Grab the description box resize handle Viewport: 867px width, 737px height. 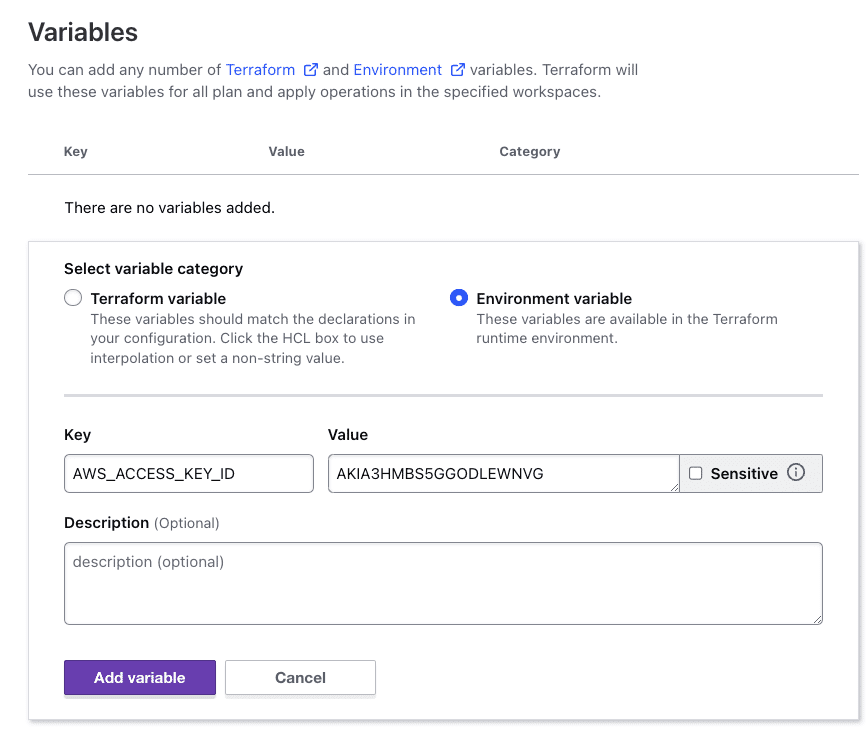818,620
